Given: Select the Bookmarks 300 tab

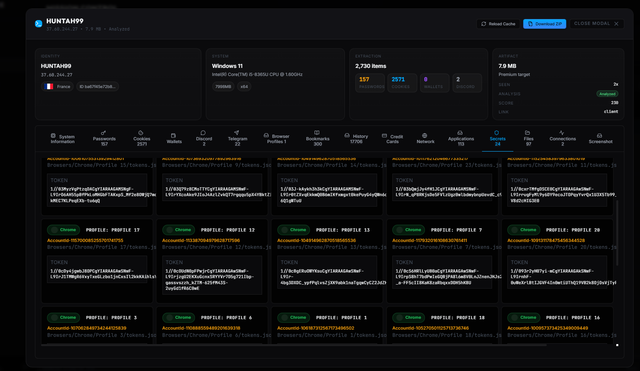Looking at the screenshot, I should click(x=317, y=138).
